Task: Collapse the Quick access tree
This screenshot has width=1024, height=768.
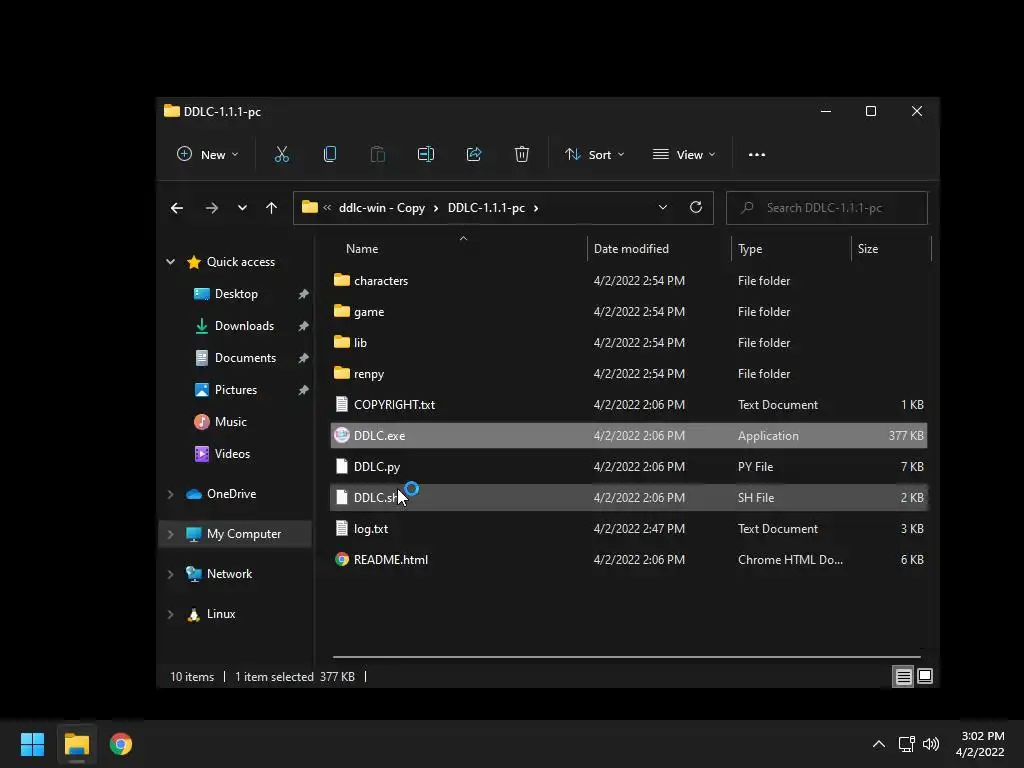Action: coord(170,262)
